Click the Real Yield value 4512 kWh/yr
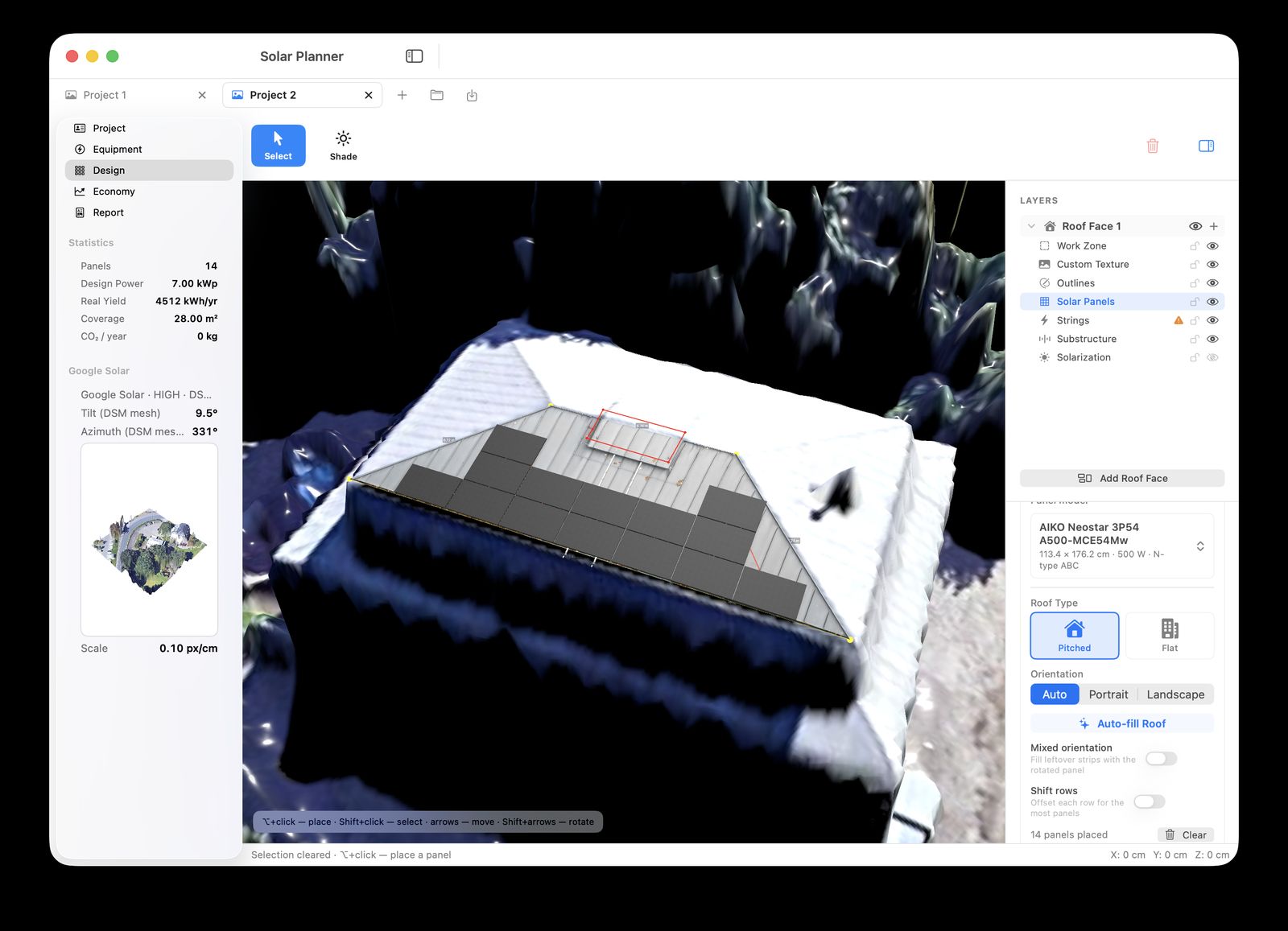Image resolution: width=1288 pixels, height=931 pixels. (x=186, y=301)
